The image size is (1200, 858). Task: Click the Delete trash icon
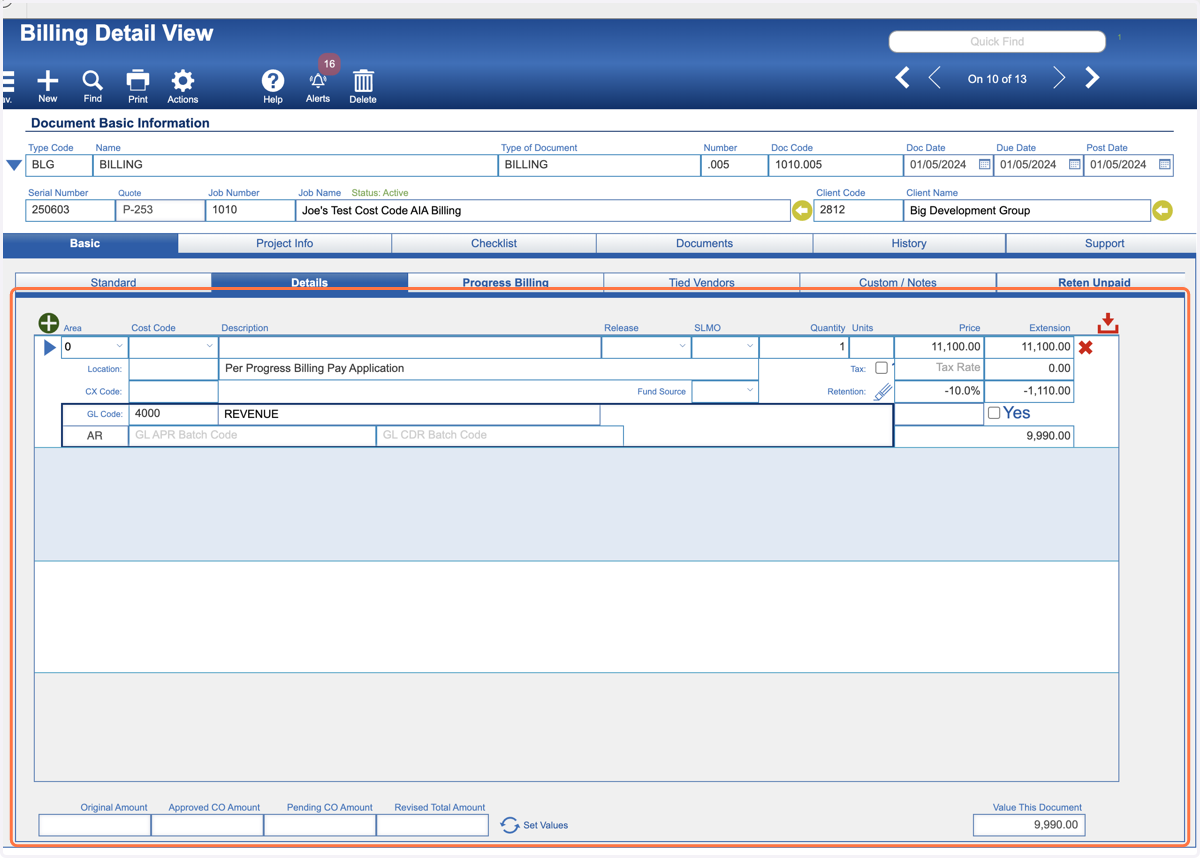point(363,81)
